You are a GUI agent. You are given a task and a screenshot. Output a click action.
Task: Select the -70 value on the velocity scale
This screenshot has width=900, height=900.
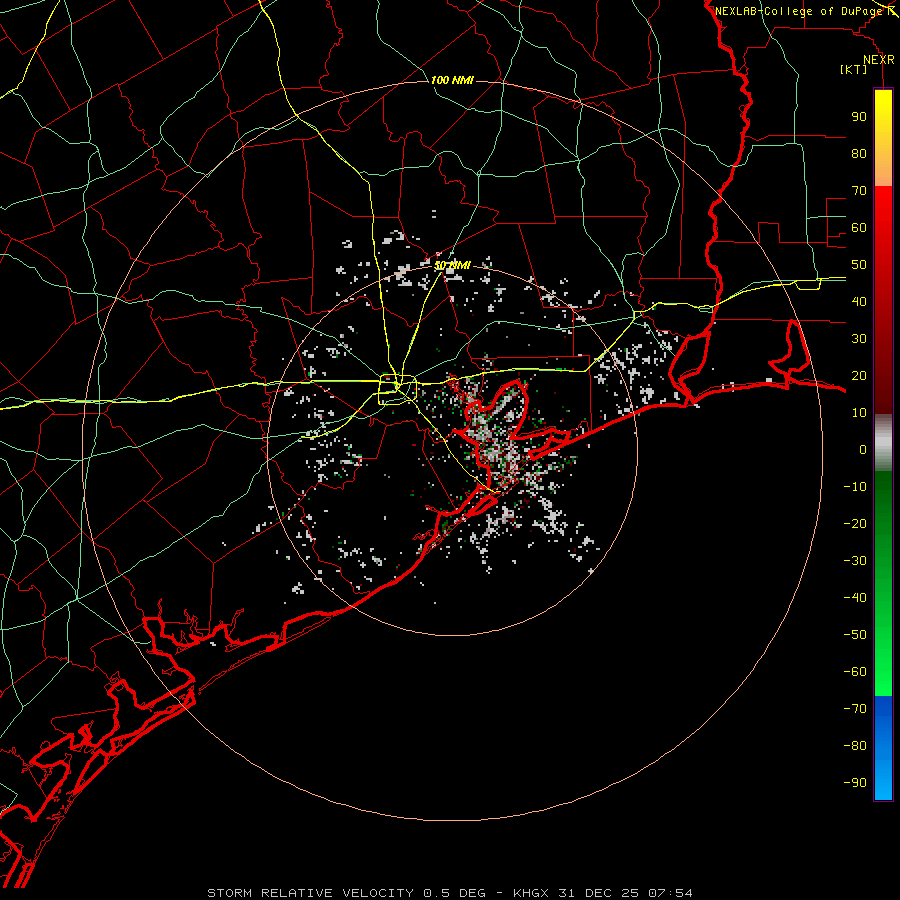point(855,709)
